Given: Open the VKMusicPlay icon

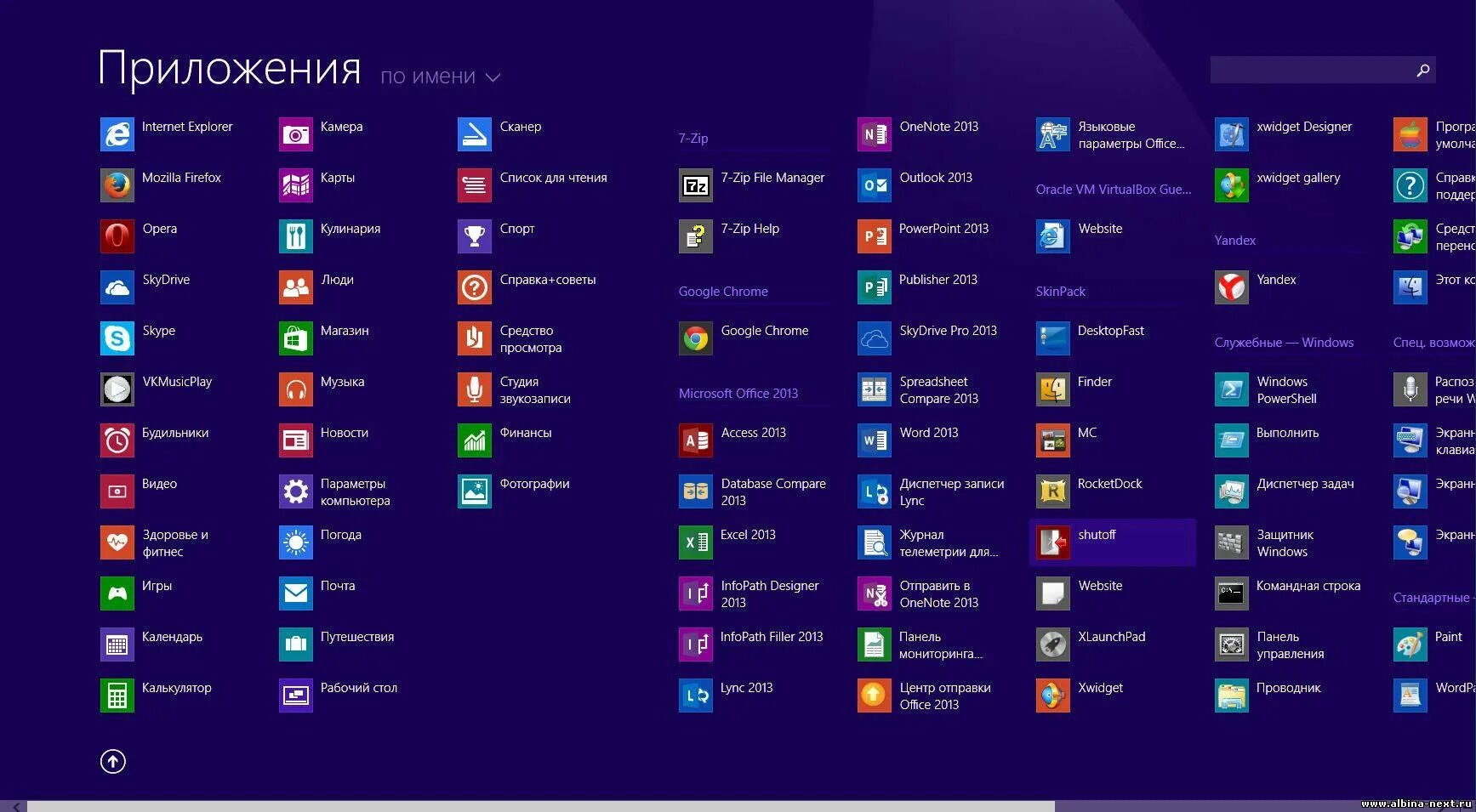Looking at the screenshot, I should point(117,389).
